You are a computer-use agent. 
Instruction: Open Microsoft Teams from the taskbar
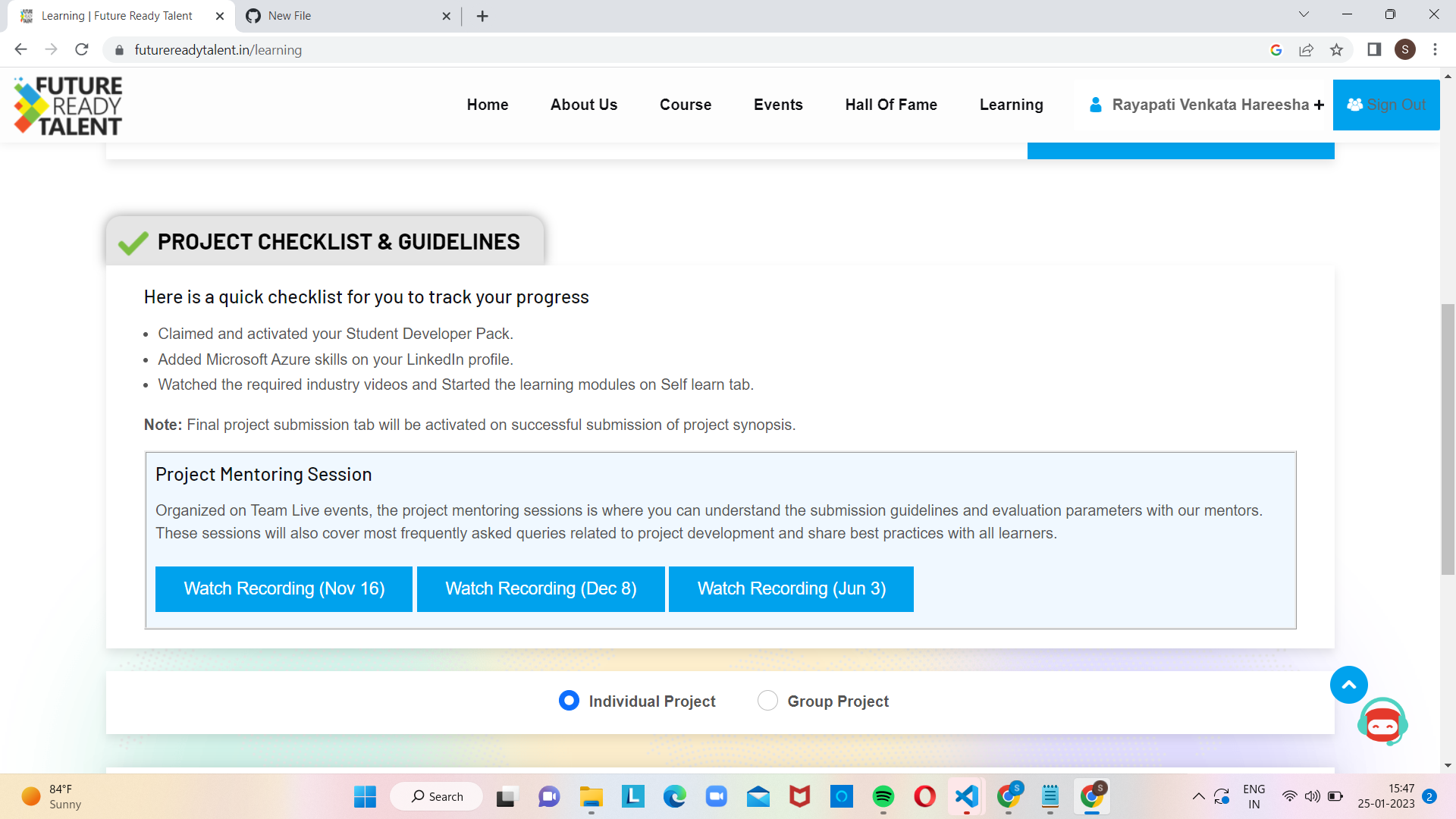(548, 796)
